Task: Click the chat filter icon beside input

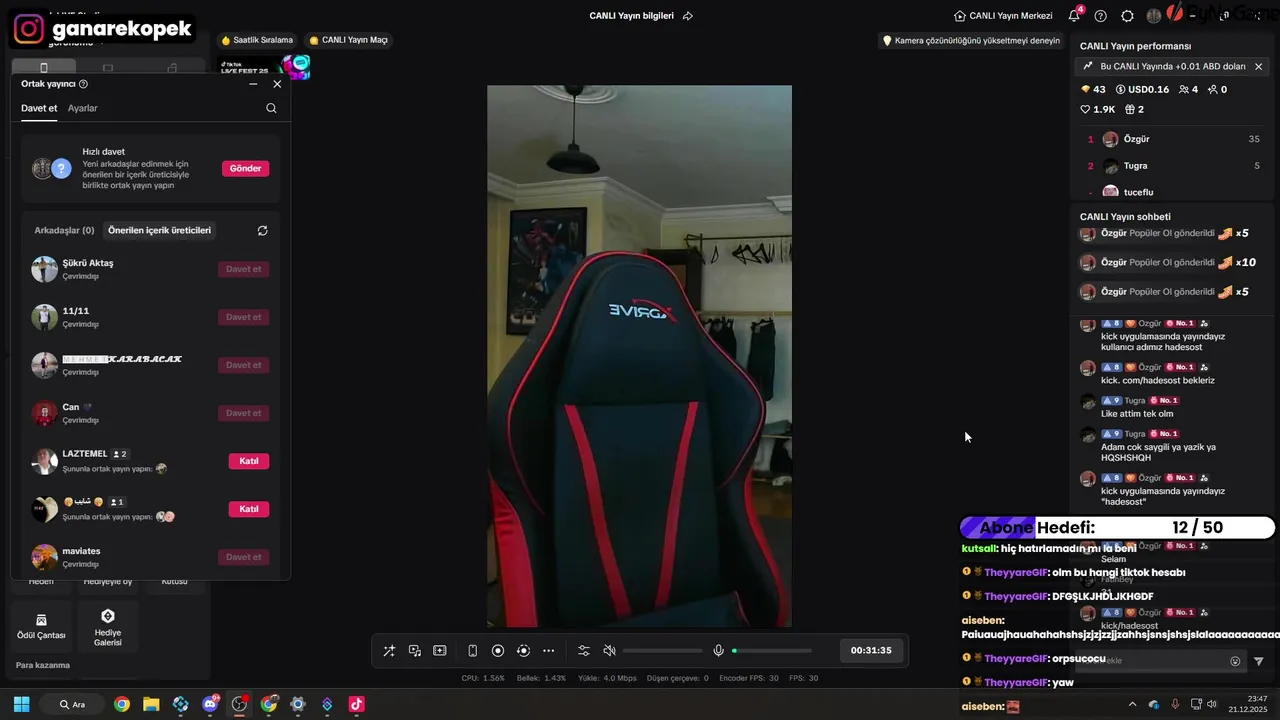Action: click(1259, 661)
